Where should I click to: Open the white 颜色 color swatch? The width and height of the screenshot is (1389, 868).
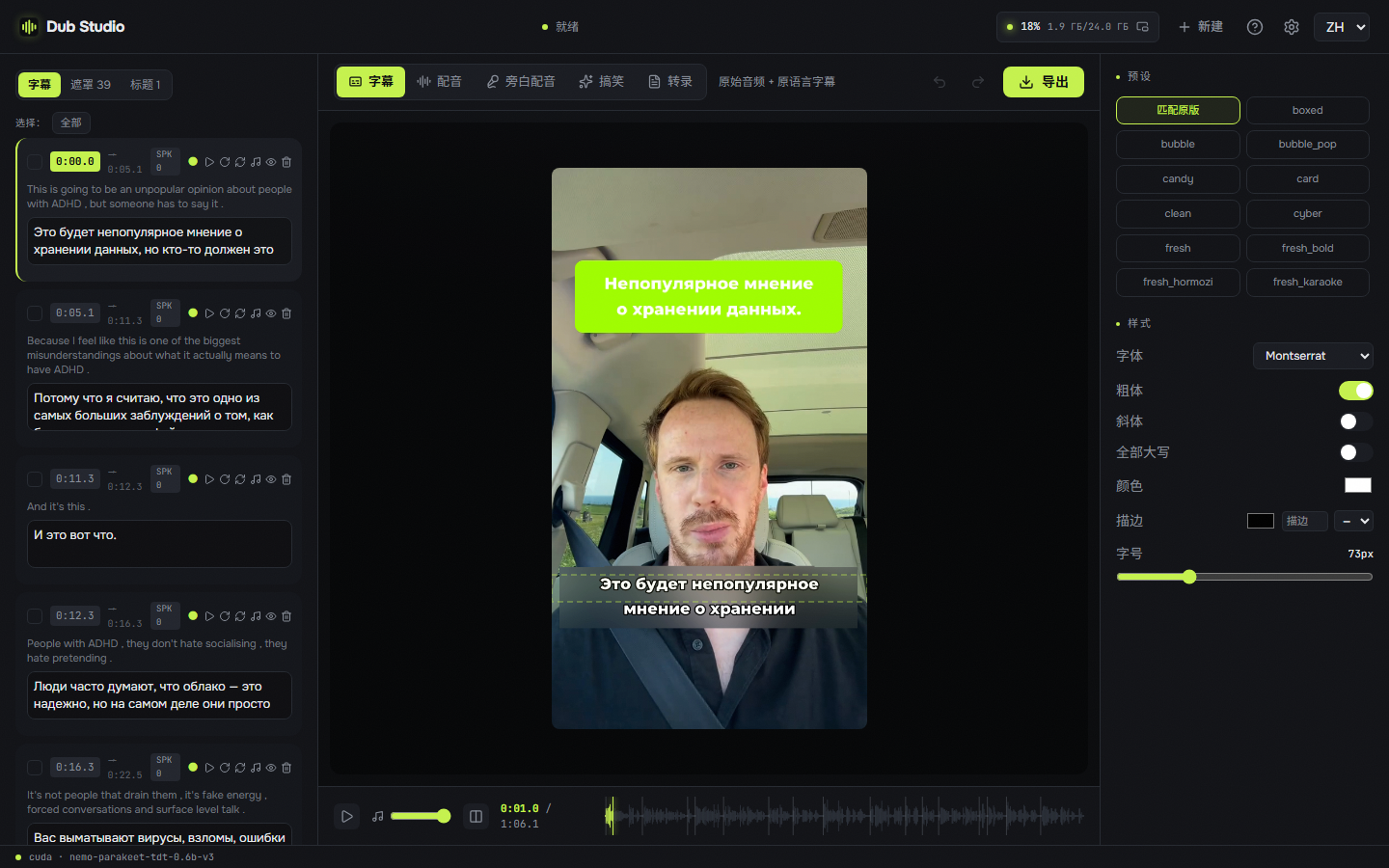click(x=1358, y=485)
